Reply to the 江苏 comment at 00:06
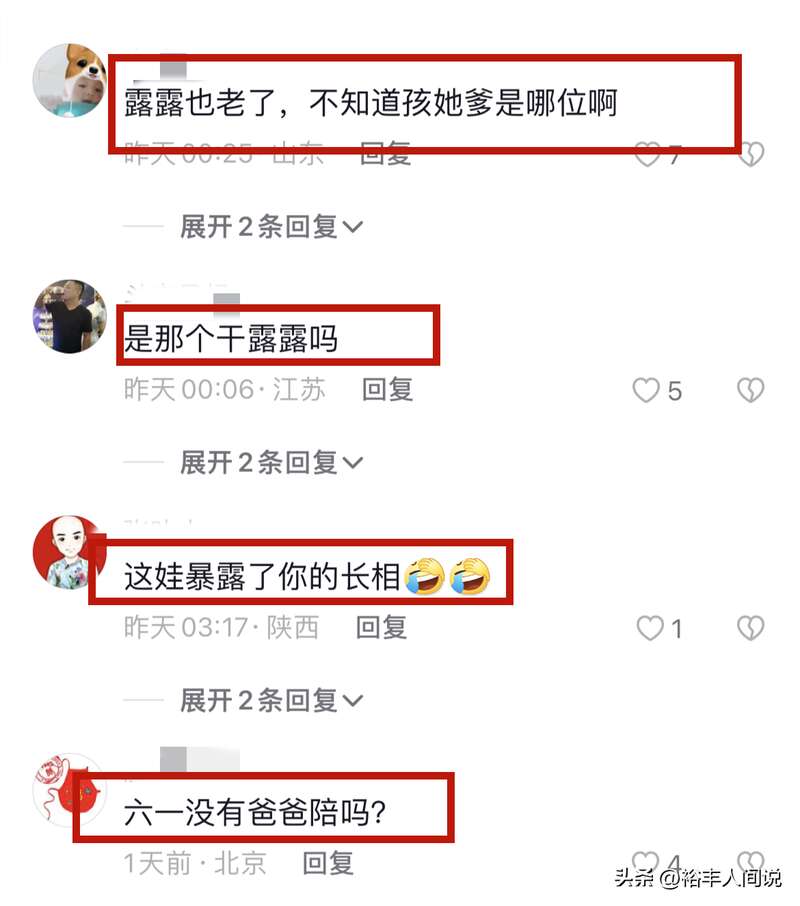Viewport: 800px width, 906px height. tap(388, 389)
